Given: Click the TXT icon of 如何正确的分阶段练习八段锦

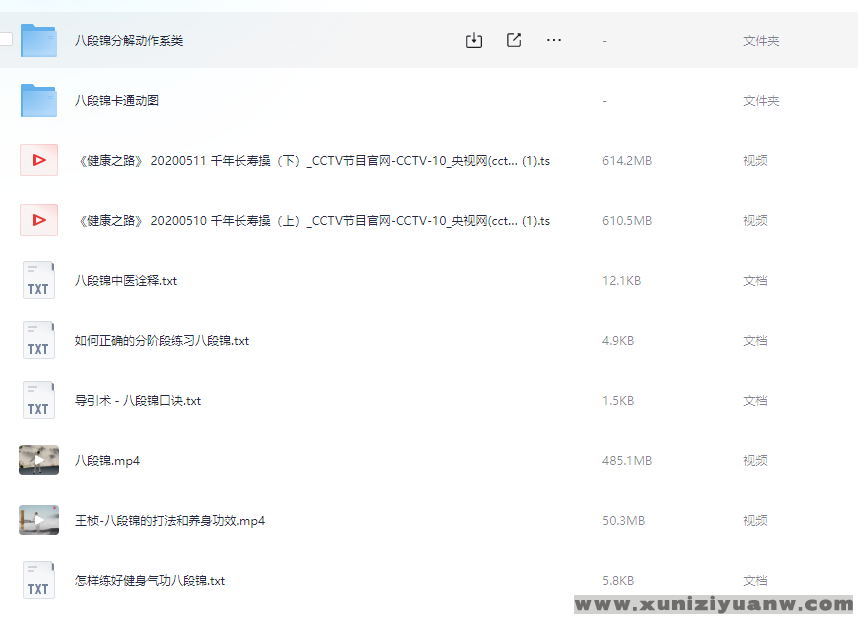Looking at the screenshot, I should click(x=39, y=340).
